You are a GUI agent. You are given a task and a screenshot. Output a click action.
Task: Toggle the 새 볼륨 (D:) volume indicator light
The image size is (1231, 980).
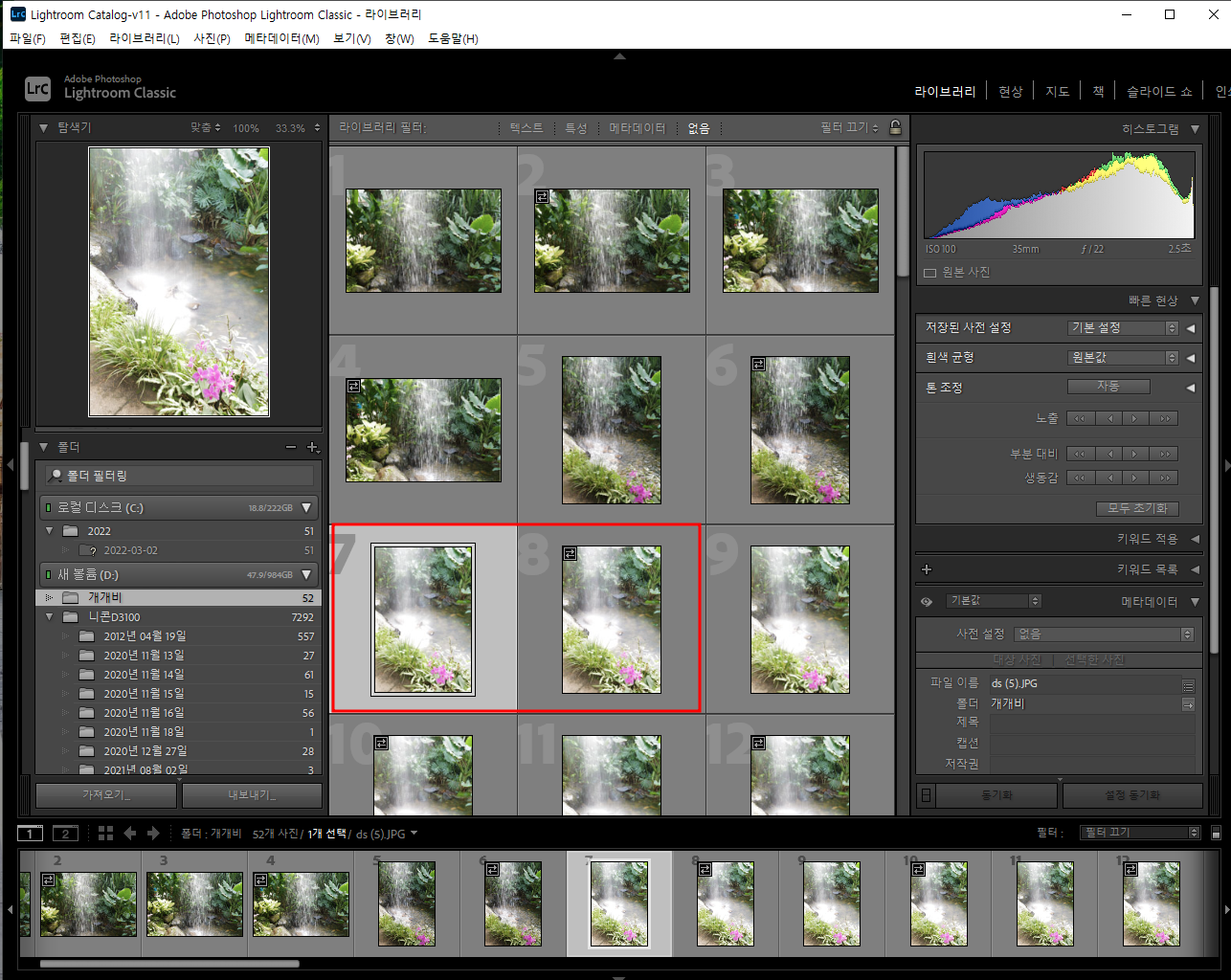(49, 575)
